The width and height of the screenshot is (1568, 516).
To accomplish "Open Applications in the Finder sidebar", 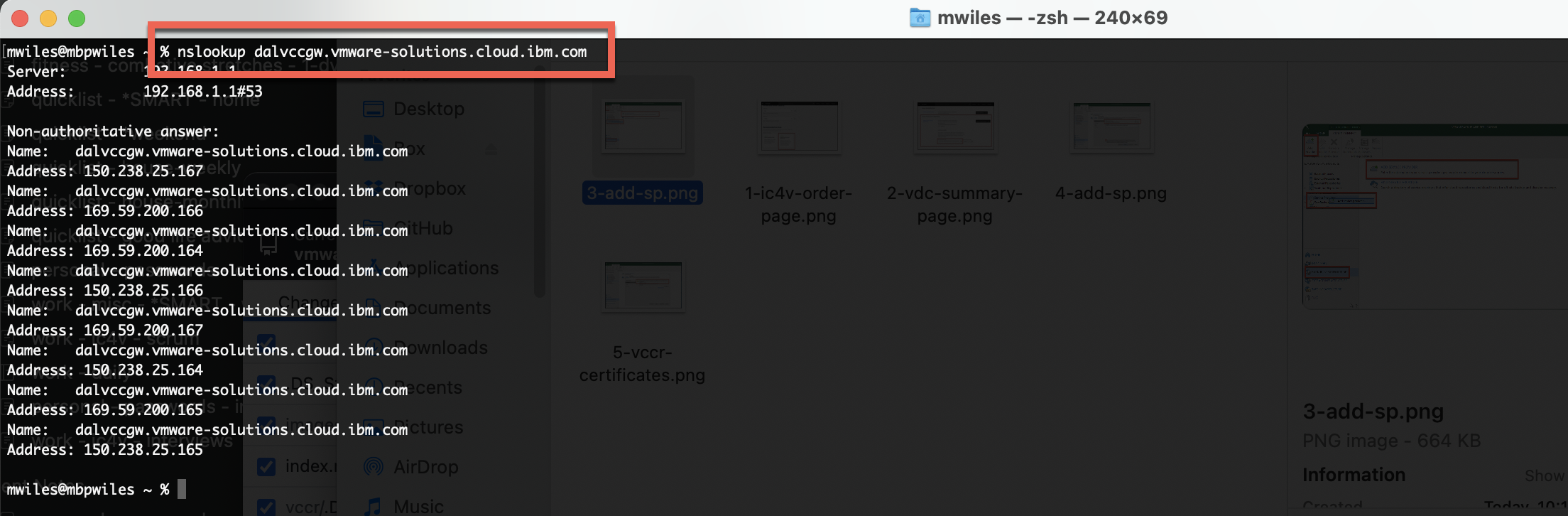I will [x=447, y=268].
